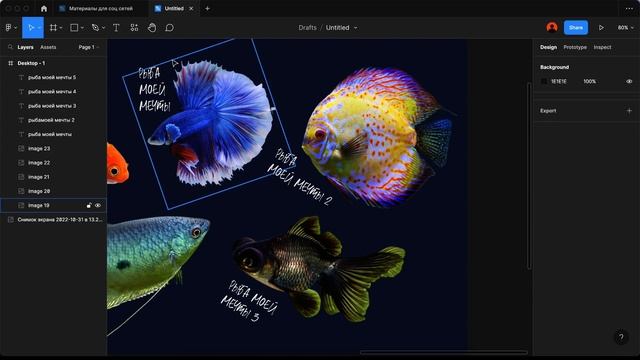Viewport: 640px width, 360px height.
Task: Select the Pen tool
Action: click(x=96, y=28)
